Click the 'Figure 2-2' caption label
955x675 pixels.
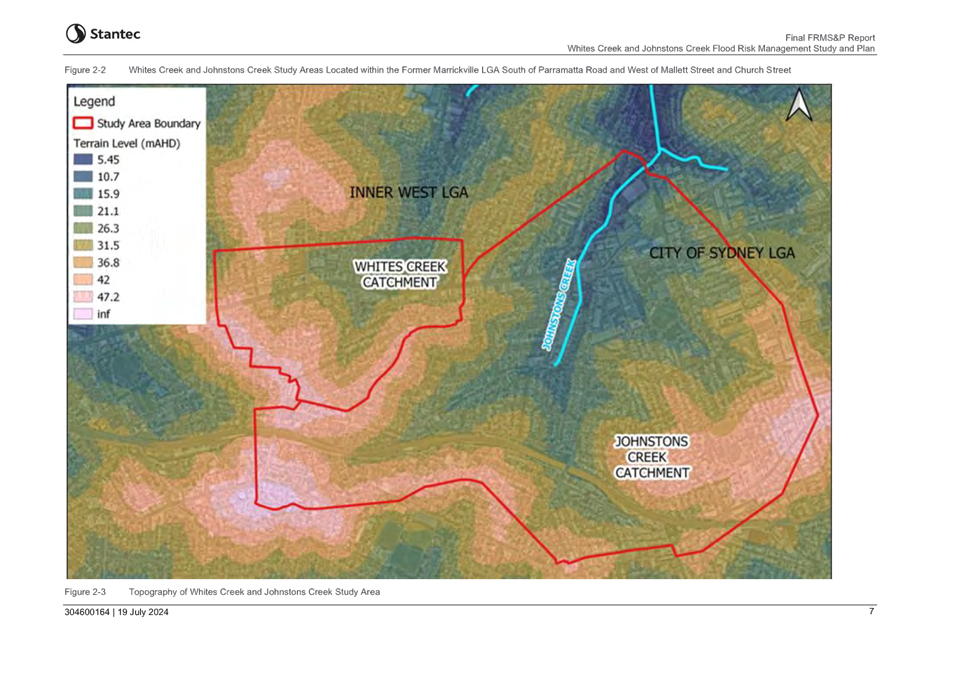coord(85,70)
